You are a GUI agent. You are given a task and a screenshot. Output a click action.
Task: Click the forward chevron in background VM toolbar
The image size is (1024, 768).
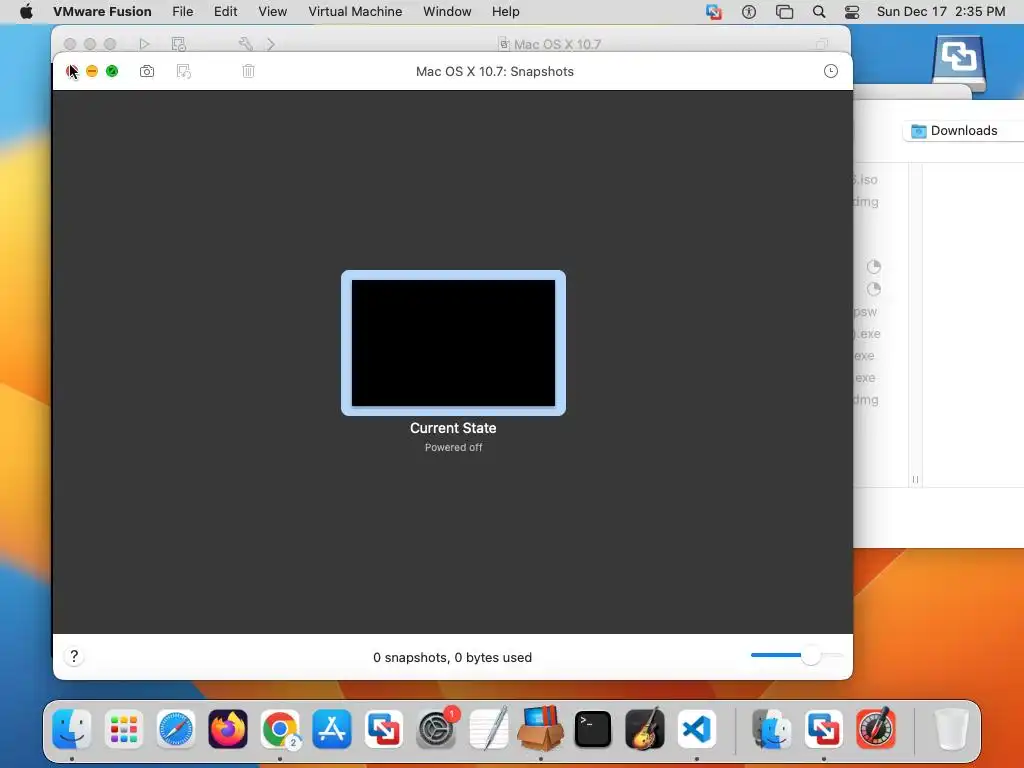[x=271, y=44]
